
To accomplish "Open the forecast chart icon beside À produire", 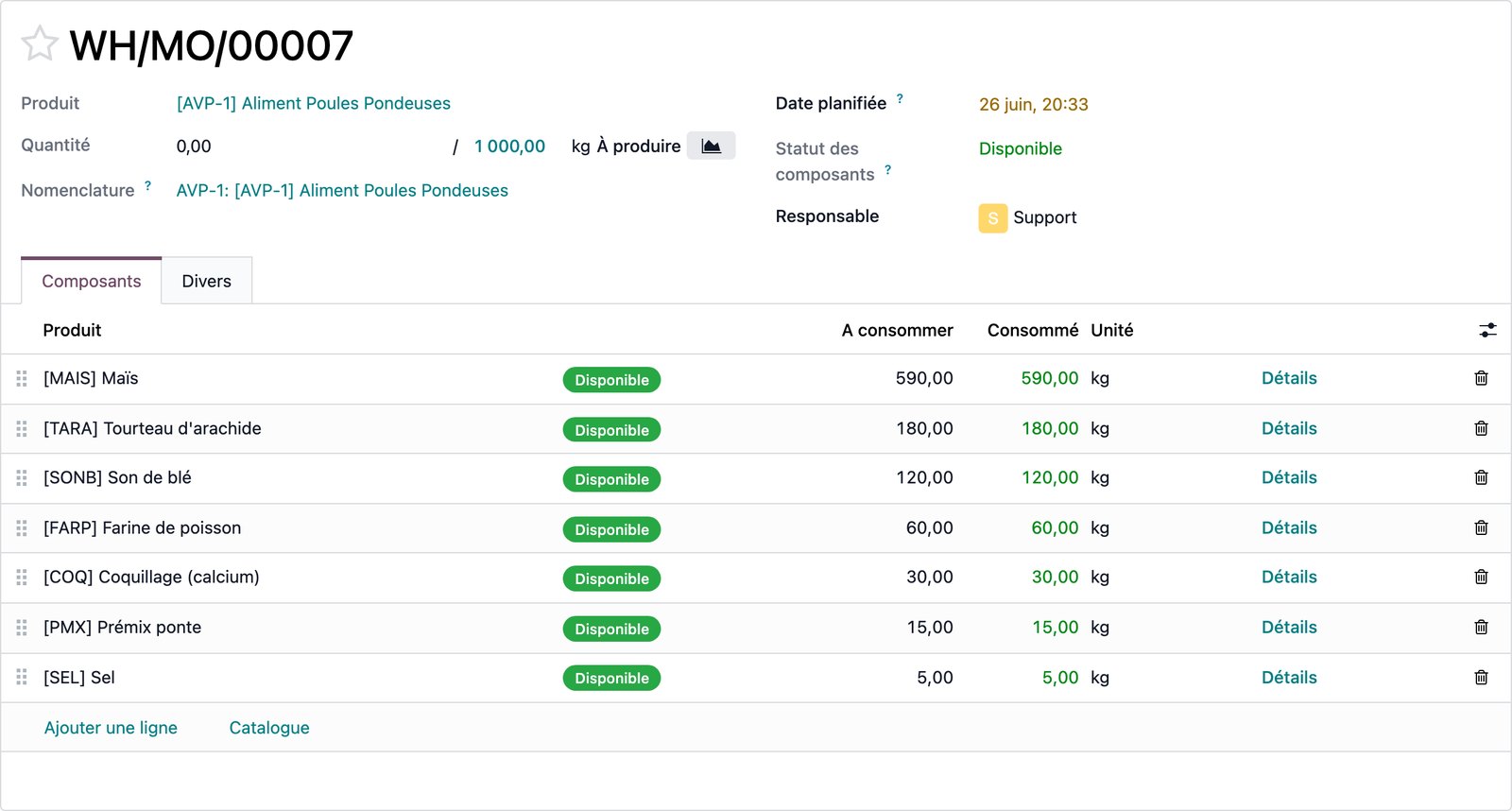I will (711, 147).
